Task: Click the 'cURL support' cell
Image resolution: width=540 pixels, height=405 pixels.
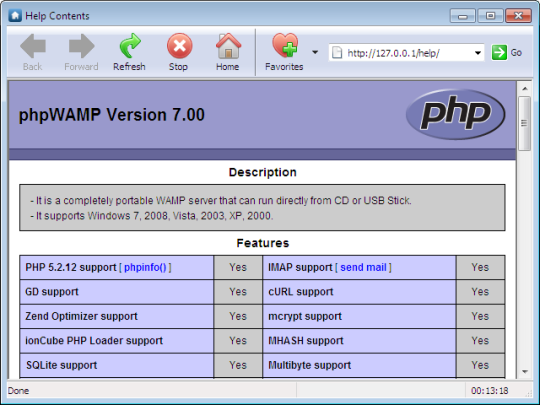Action: coord(359,292)
